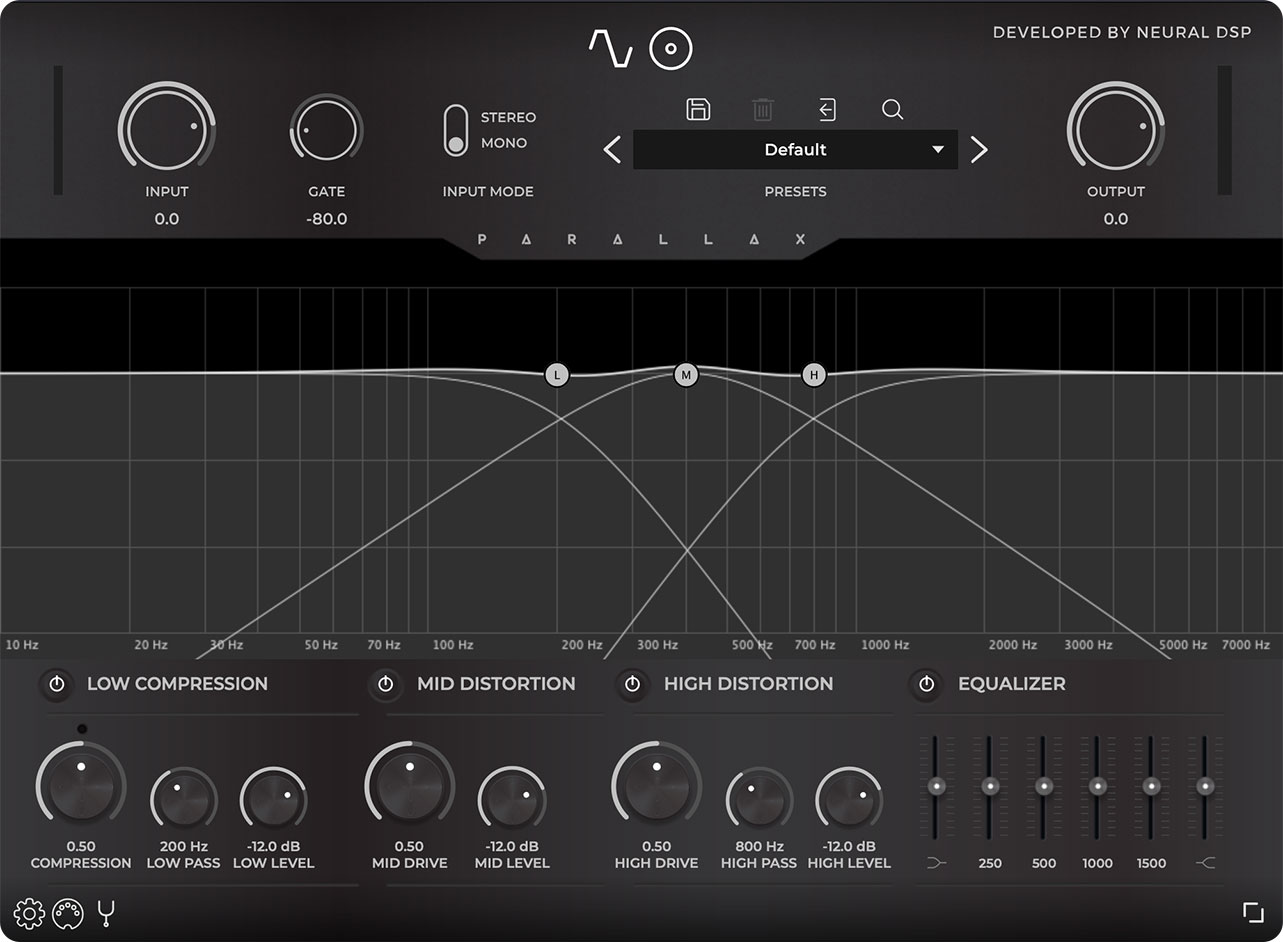This screenshot has width=1283, height=942.
Task: Click the LOW COMPRESSION section title
Action: [x=177, y=684]
